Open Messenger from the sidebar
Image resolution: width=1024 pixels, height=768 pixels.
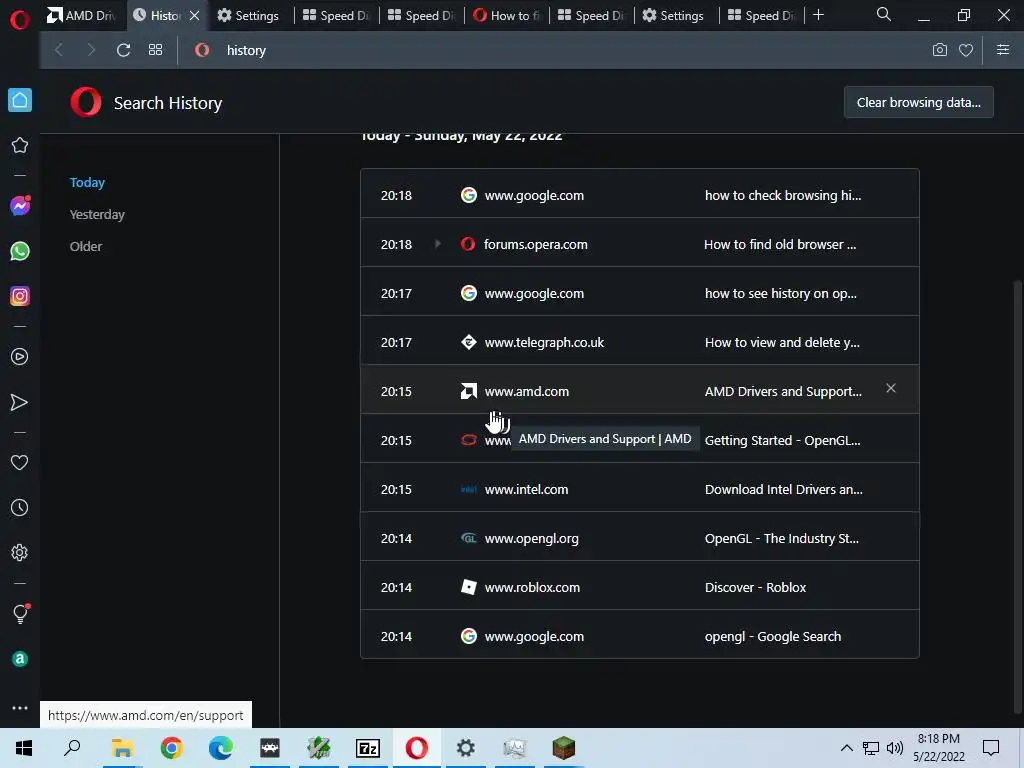tap(20, 206)
